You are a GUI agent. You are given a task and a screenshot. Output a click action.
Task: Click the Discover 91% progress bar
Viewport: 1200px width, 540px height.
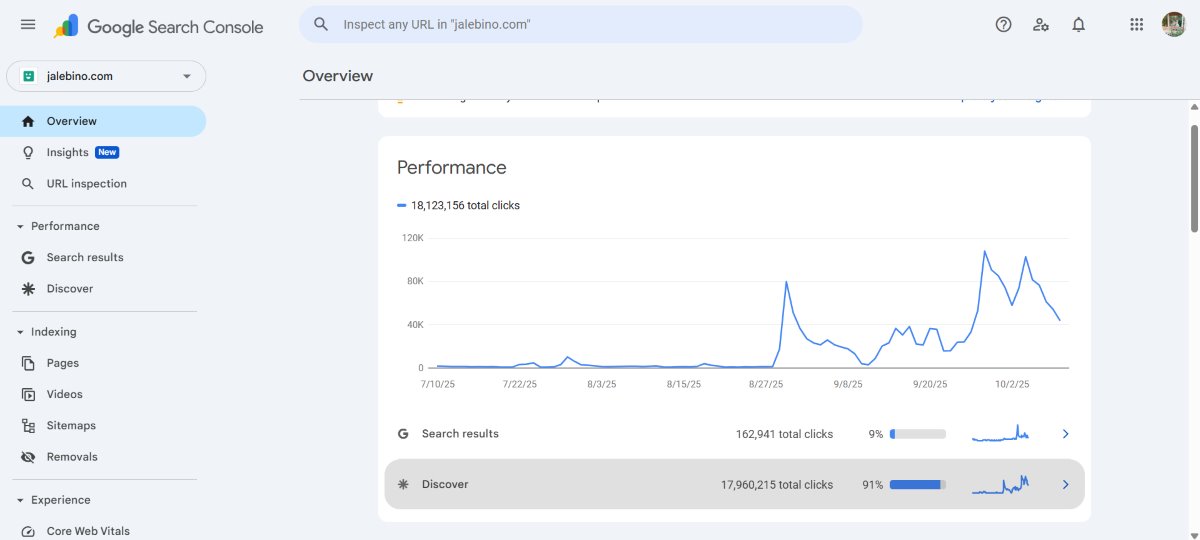click(917, 485)
